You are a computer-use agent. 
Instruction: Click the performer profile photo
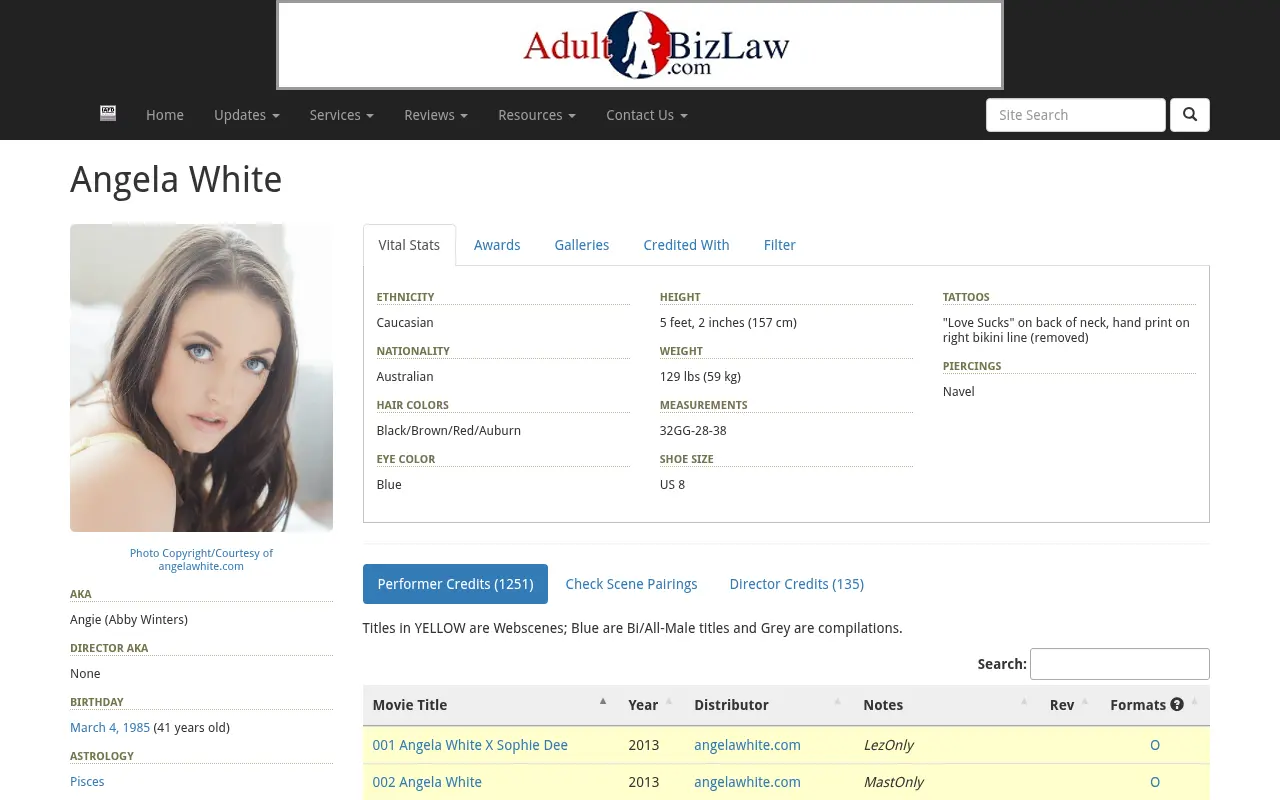pyautogui.click(x=201, y=378)
